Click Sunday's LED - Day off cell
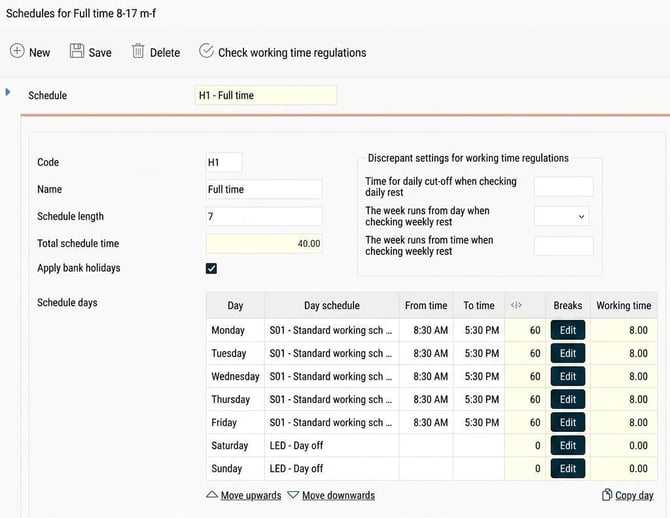 point(332,468)
